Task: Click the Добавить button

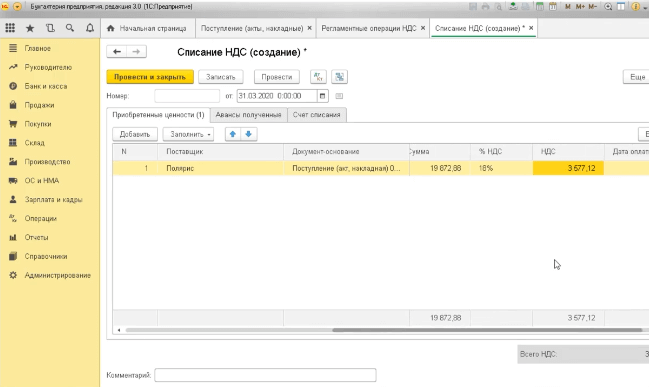Action: coord(135,134)
